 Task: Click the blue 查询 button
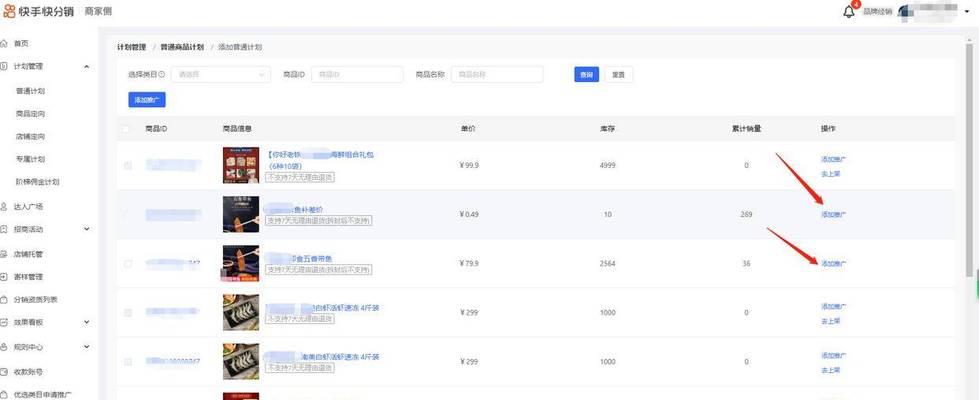coord(586,74)
